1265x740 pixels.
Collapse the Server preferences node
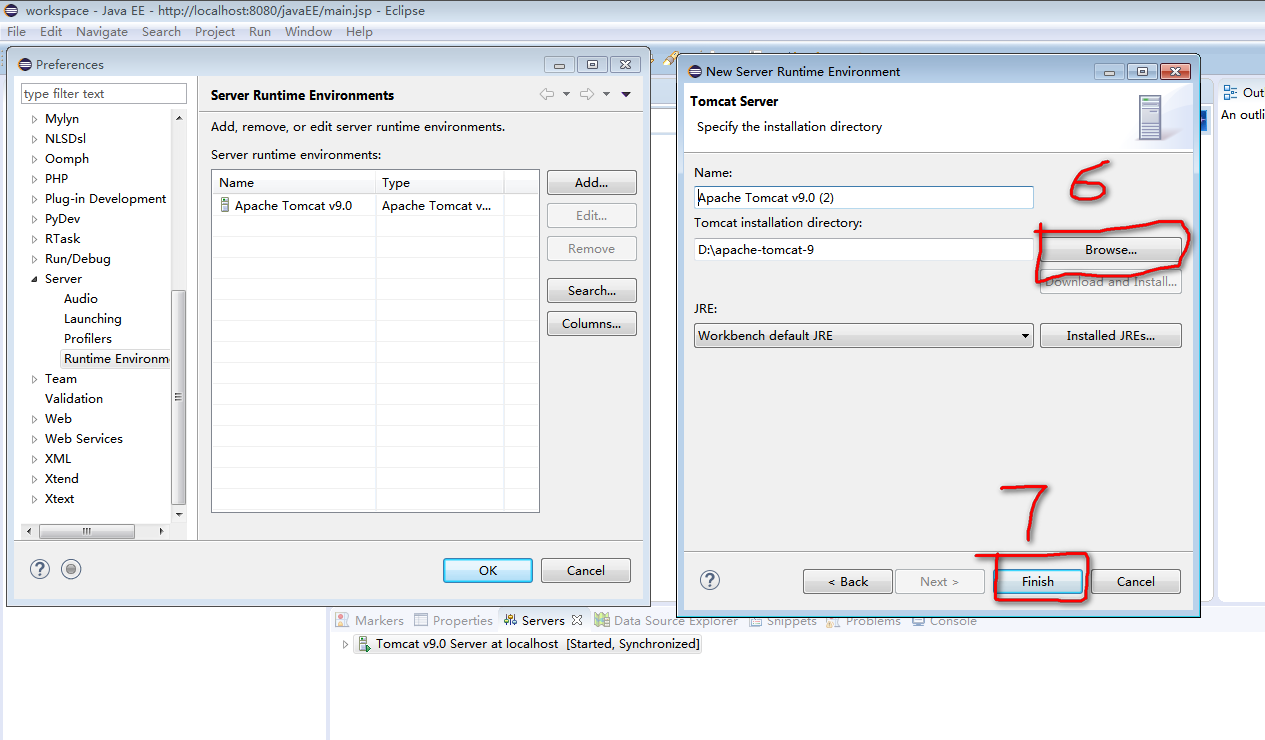click(35, 279)
